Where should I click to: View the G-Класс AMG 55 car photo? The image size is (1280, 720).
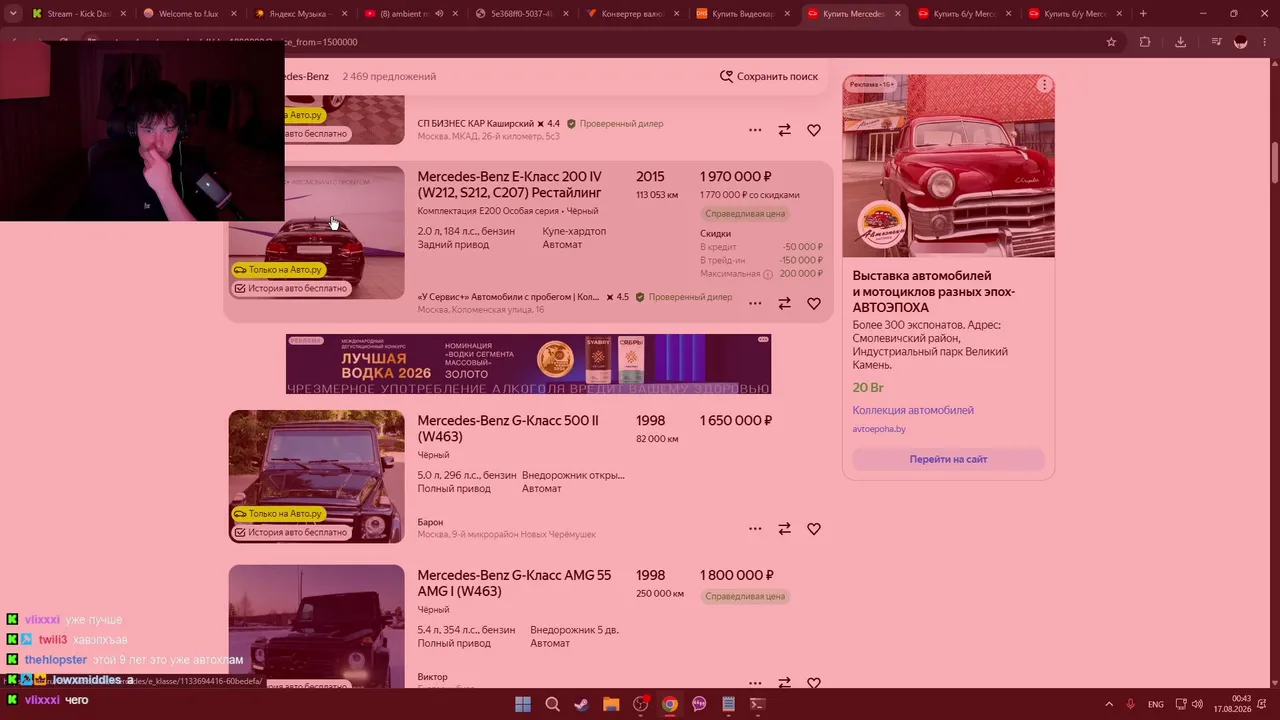(316, 626)
